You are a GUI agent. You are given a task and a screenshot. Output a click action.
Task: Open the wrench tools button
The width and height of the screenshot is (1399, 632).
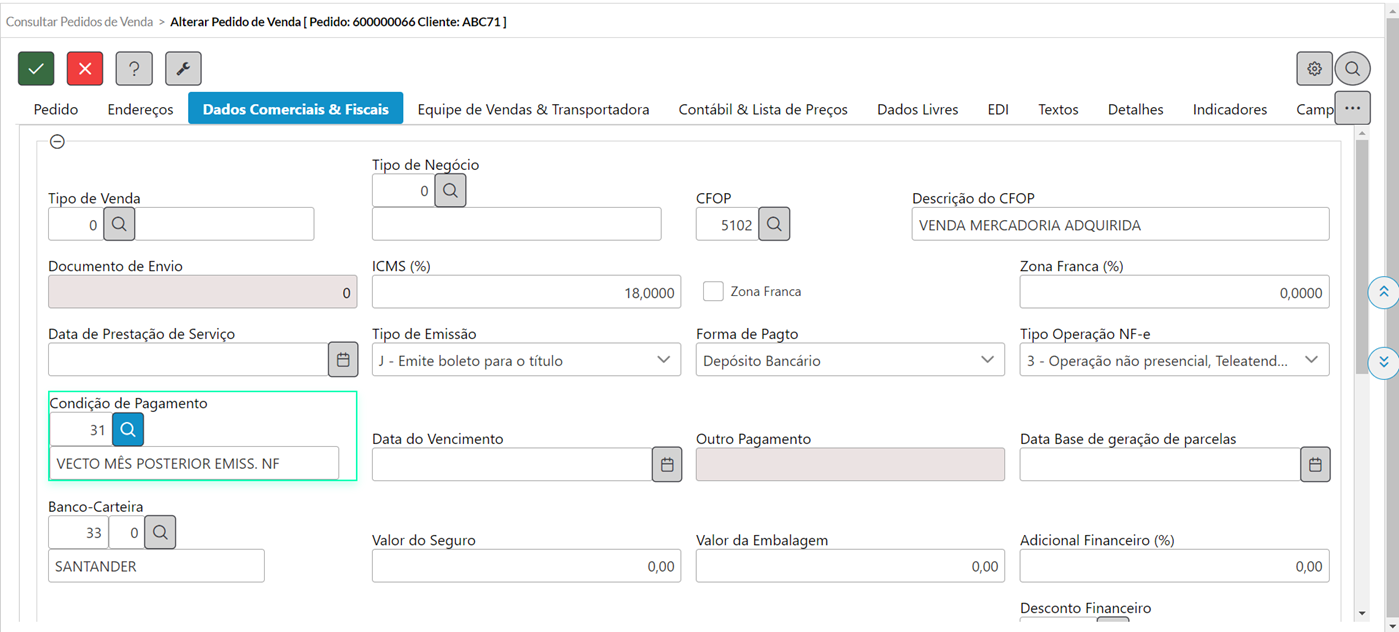(183, 68)
